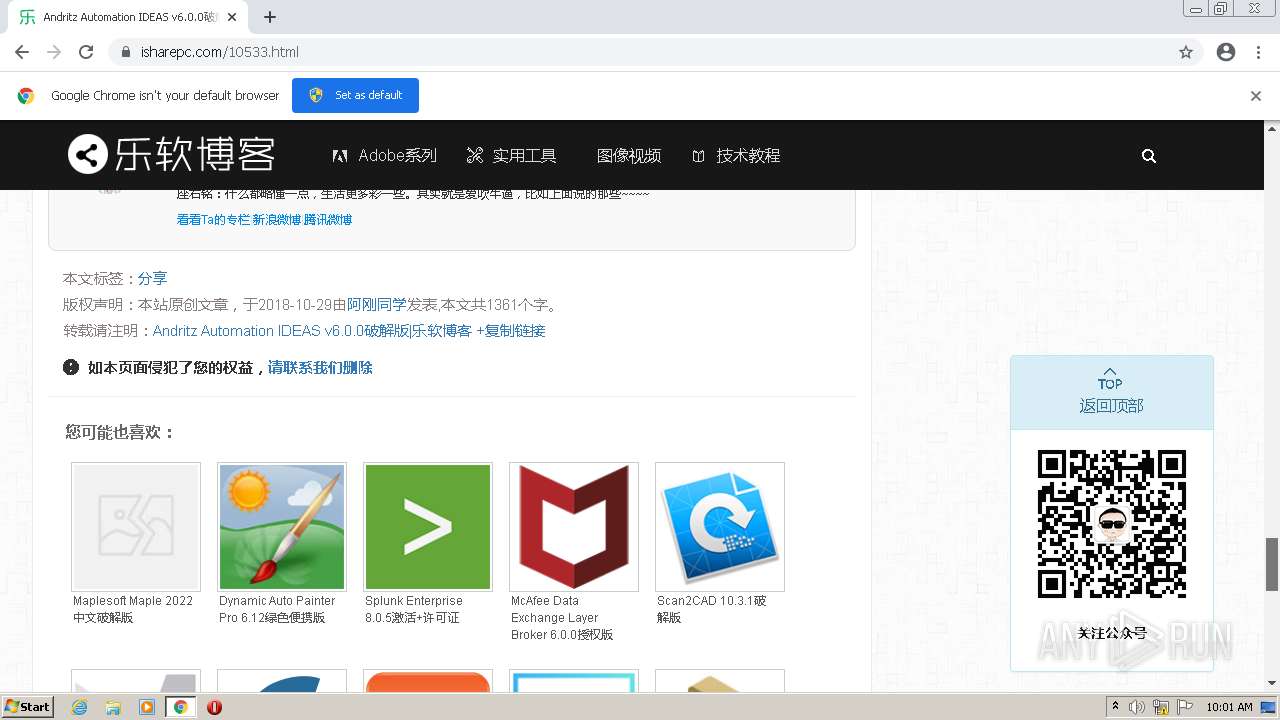
Task: Close the Andritz Automation IDEAS tab
Action: pos(232,17)
